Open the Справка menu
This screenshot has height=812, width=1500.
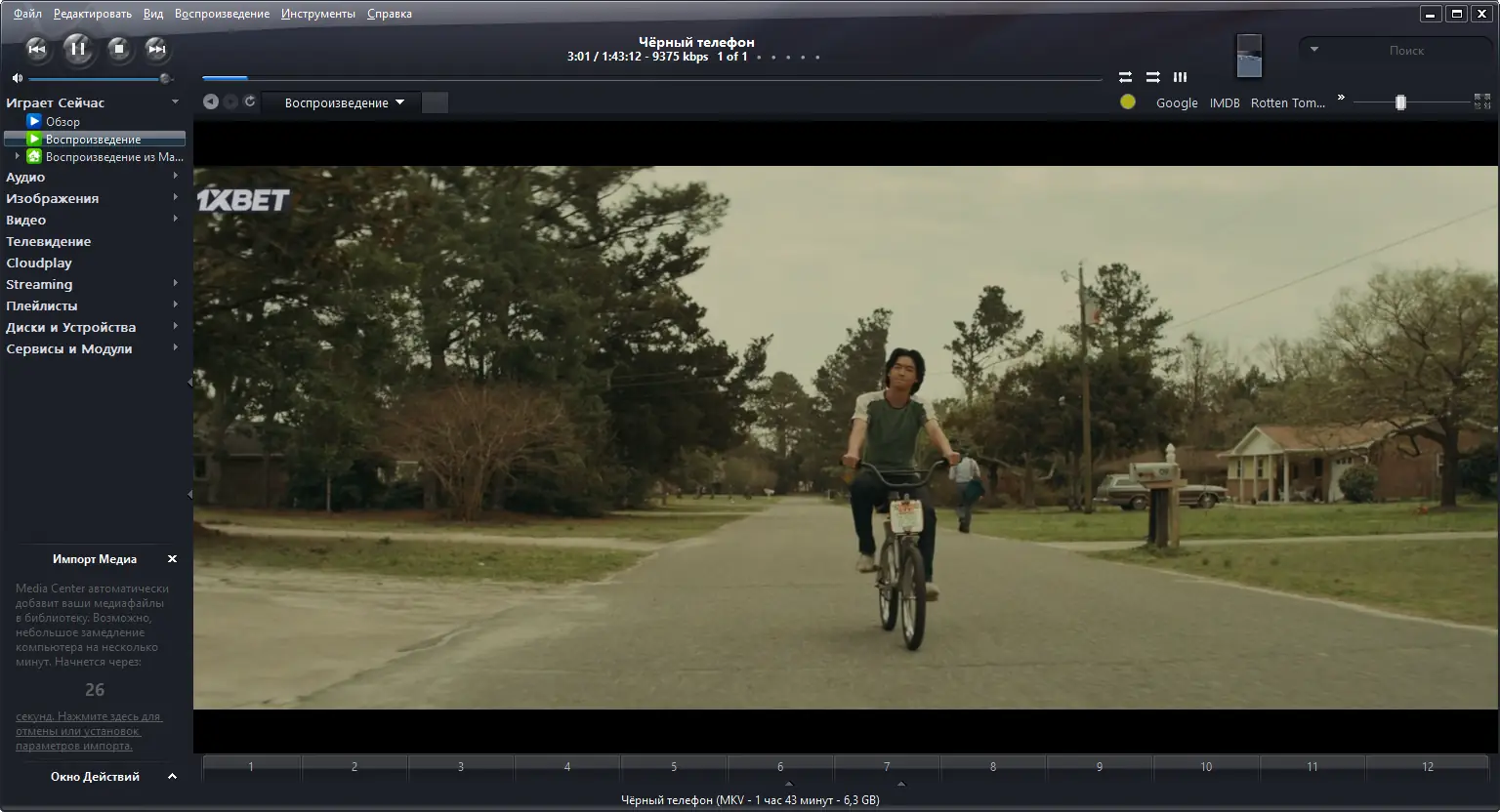pyautogui.click(x=390, y=14)
